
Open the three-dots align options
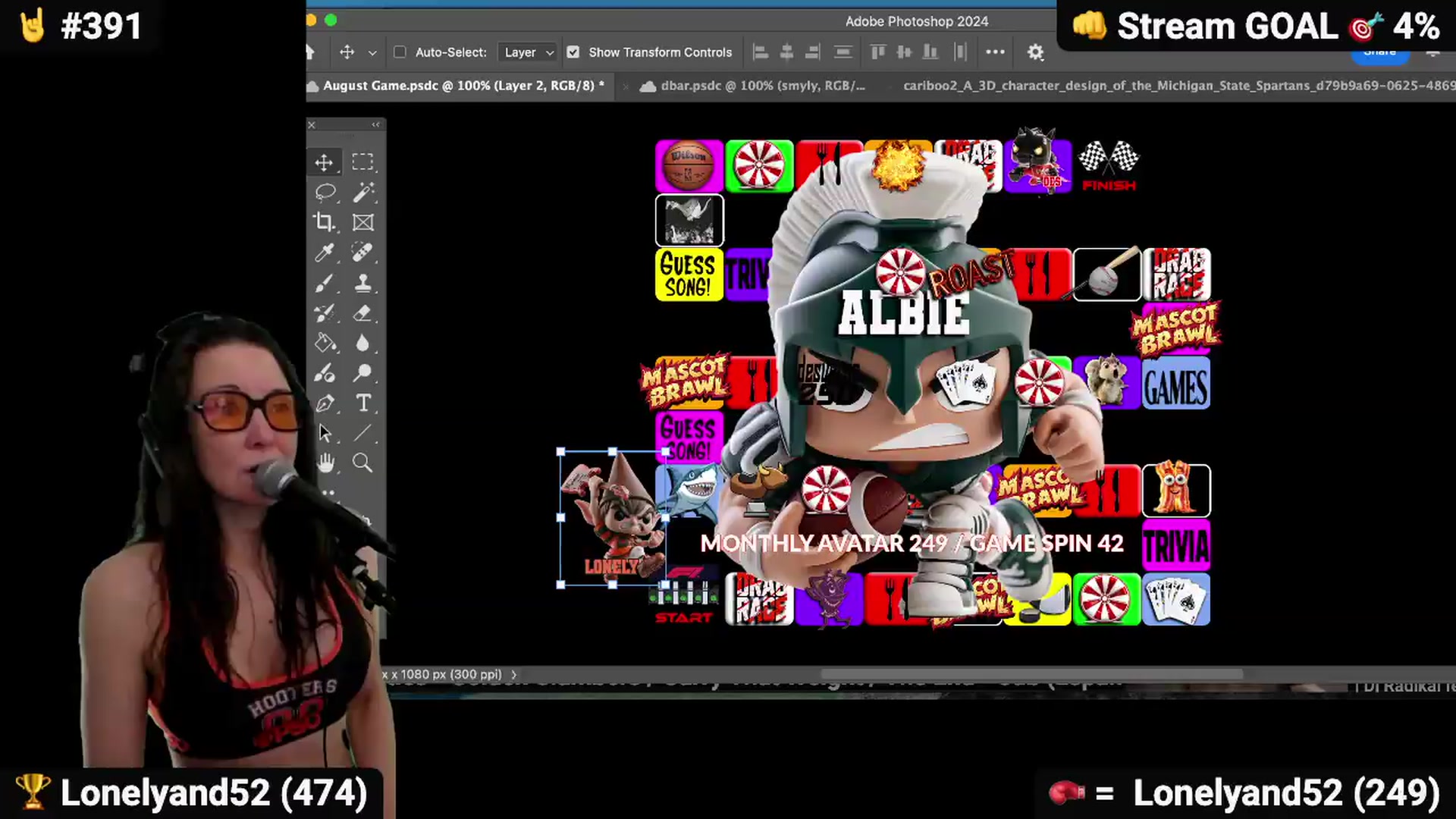click(x=995, y=52)
